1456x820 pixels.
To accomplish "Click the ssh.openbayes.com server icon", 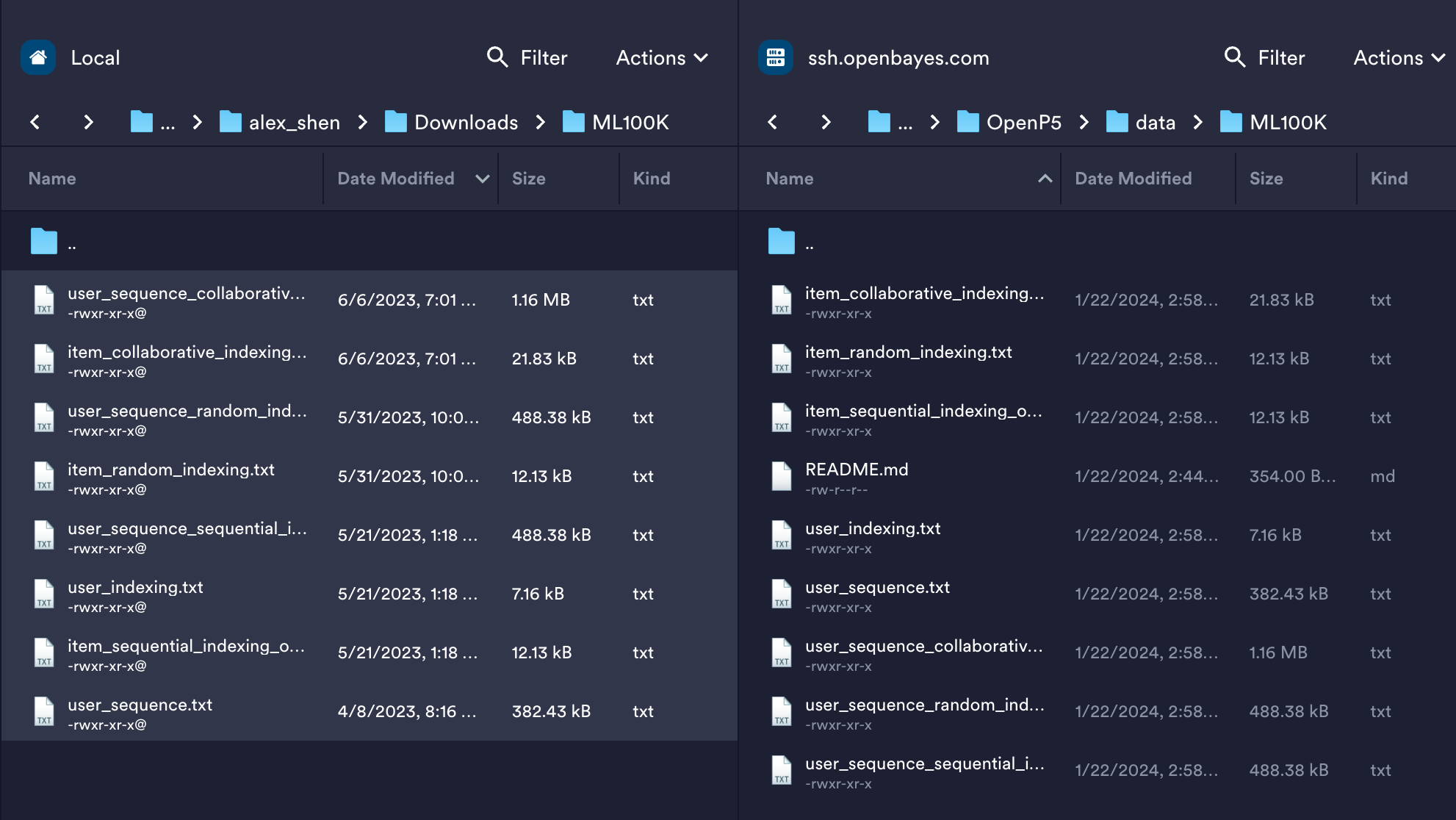I will [x=775, y=57].
